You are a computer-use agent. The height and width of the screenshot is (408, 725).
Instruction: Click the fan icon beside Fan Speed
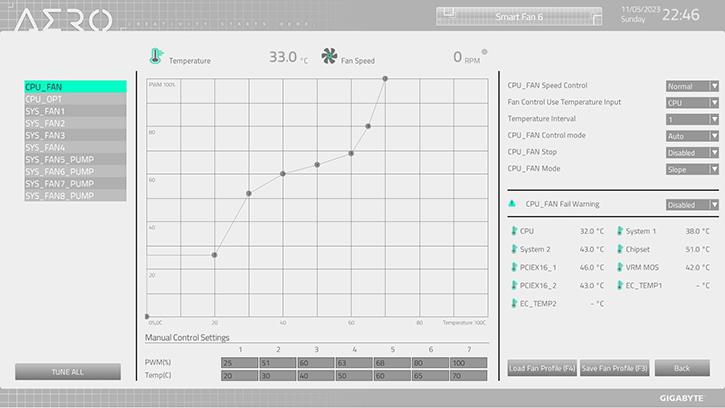[x=330, y=58]
